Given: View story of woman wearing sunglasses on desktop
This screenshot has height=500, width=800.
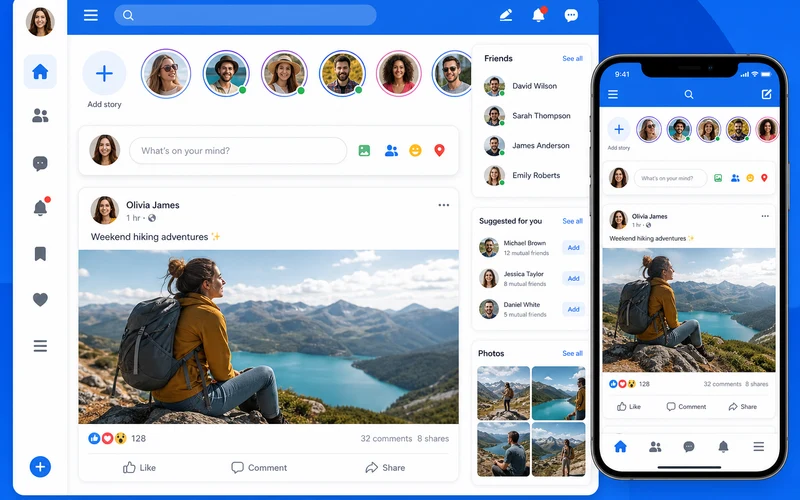Looking at the screenshot, I should (x=166, y=73).
